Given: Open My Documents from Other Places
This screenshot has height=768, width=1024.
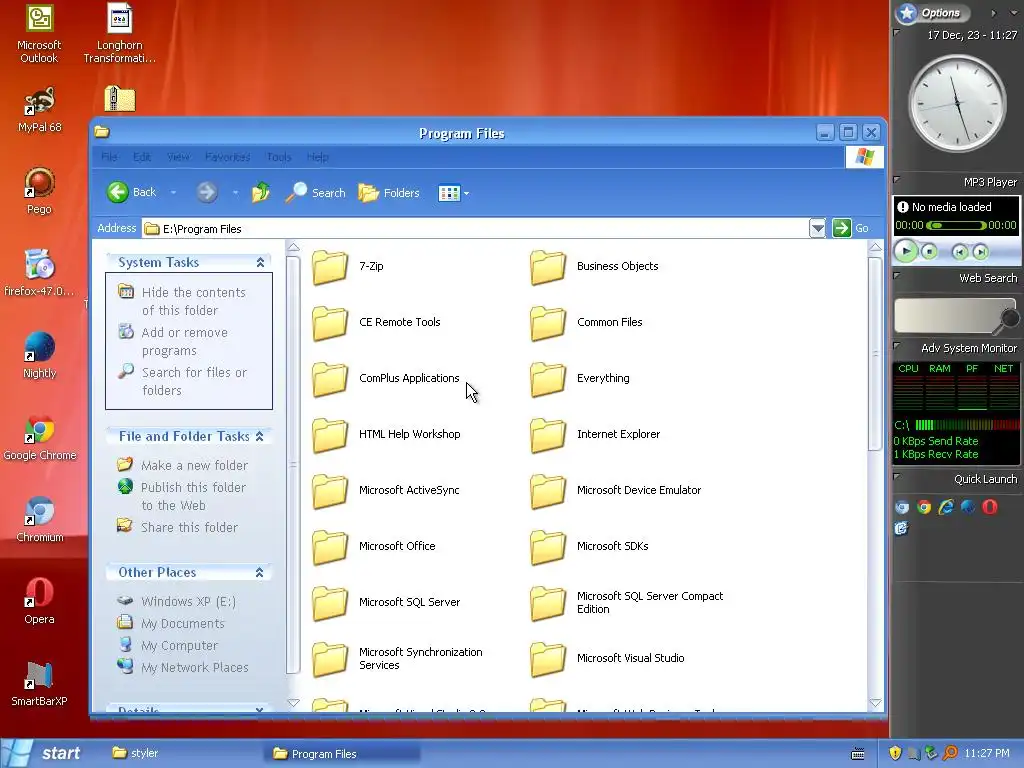Looking at the screenshot, I should pyautogui.click(x=182, y=624).
